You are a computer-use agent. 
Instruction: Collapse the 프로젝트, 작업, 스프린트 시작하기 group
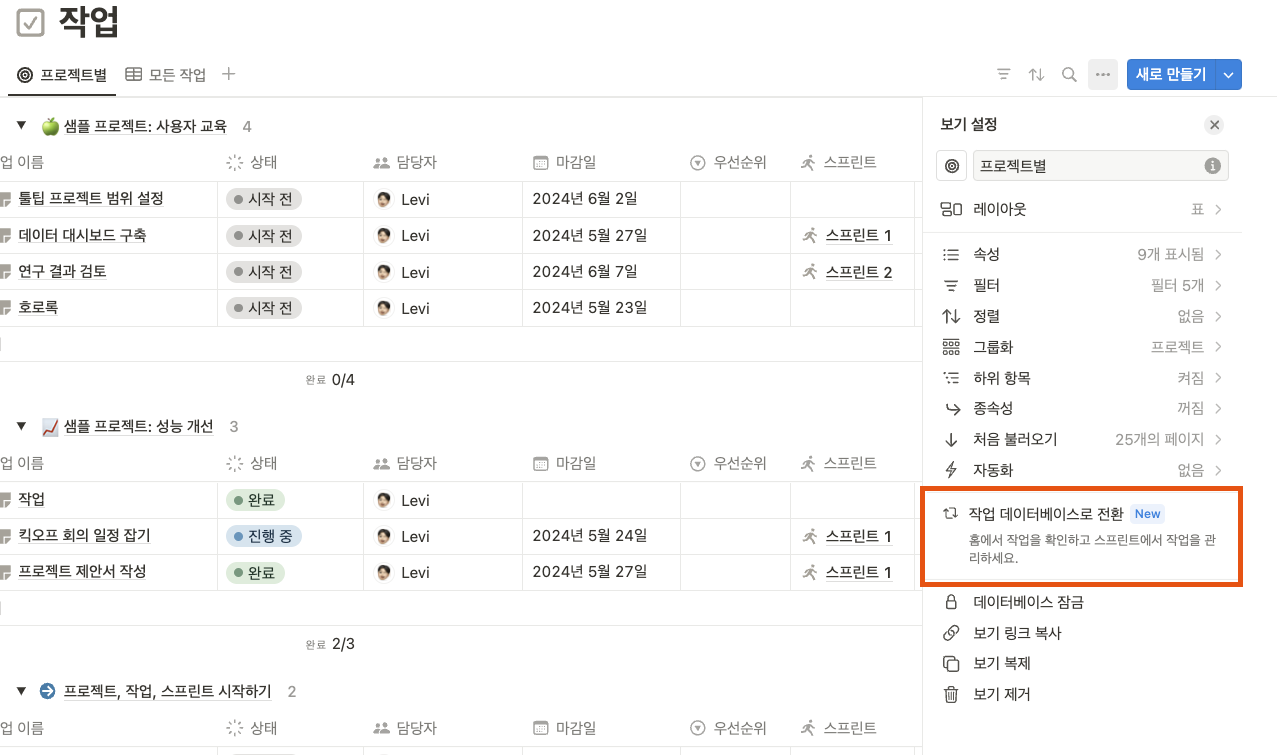coord(21,691)
